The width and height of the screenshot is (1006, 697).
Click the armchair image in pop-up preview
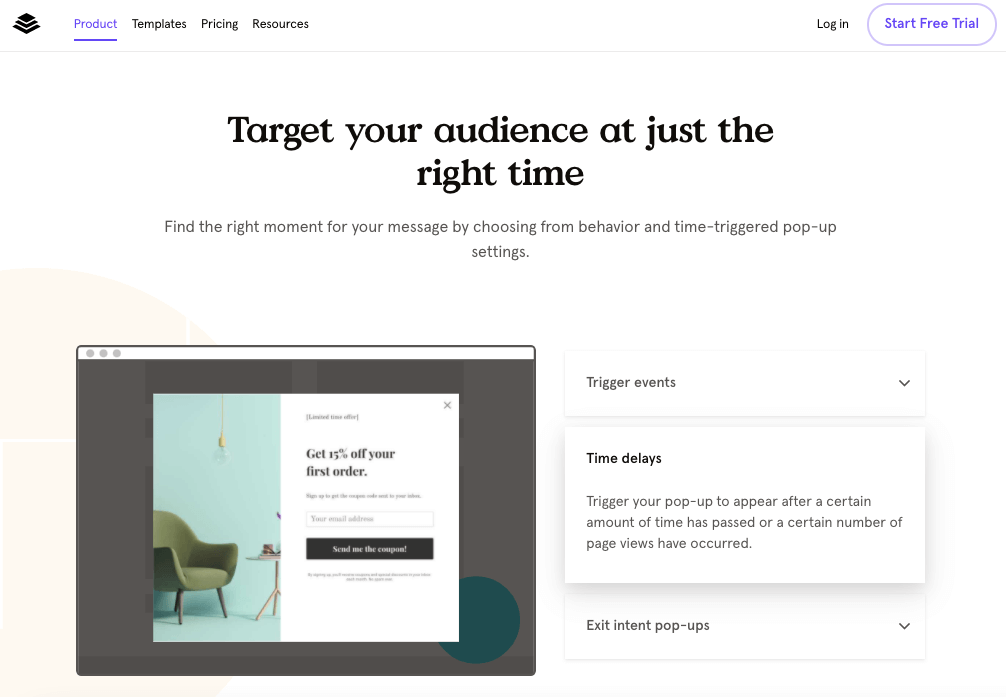tap(217, 517)
